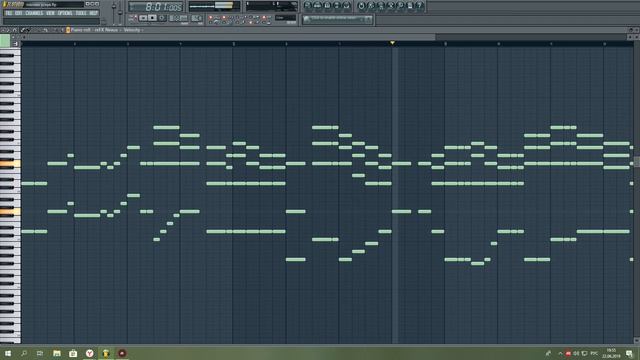Image resolution: width=640 pixels, height=360 pixels.
Task: Click the lower highlighted orange piano key
Action: pyautogui.click(x=10, y=211)
